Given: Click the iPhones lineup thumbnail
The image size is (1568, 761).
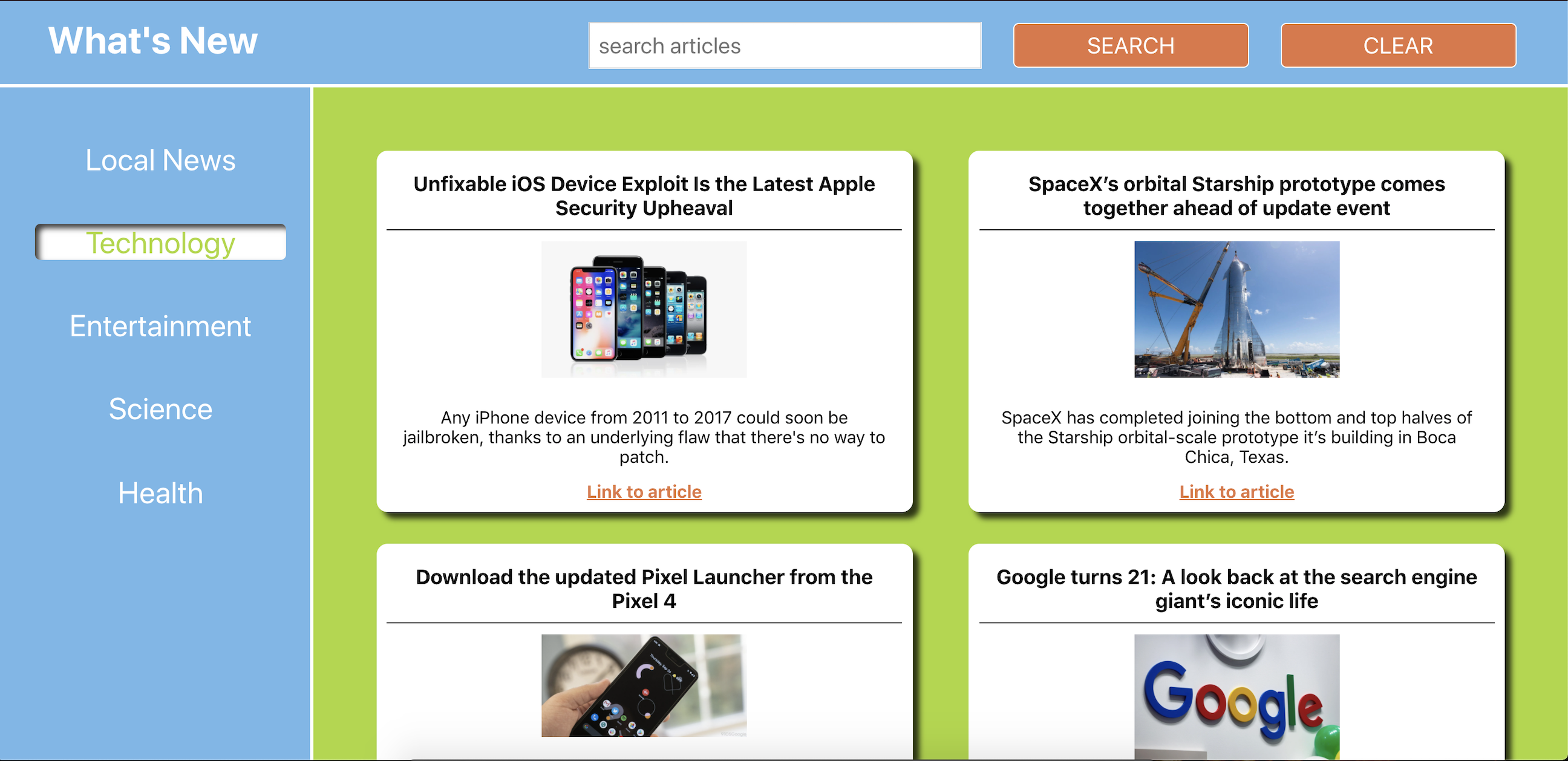Looking at the screenshot, I should tap(644, 309).
